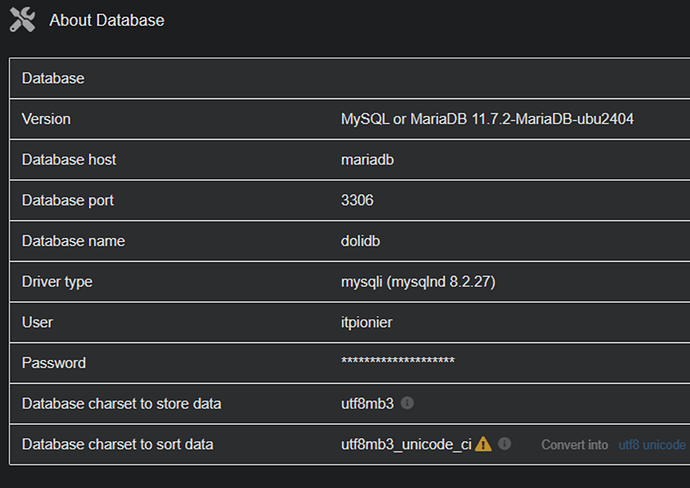Click the 3306 port value
The height and width of the screenshot is (488, 690).
357,200
